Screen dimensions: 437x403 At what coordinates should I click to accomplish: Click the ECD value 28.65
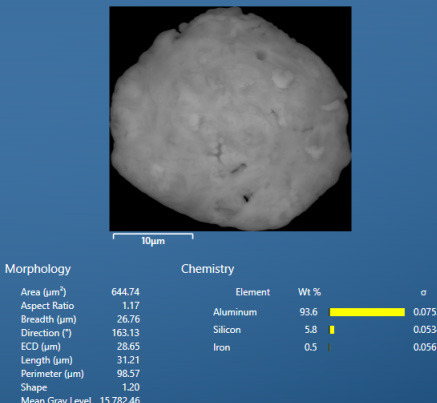point(128,347)
